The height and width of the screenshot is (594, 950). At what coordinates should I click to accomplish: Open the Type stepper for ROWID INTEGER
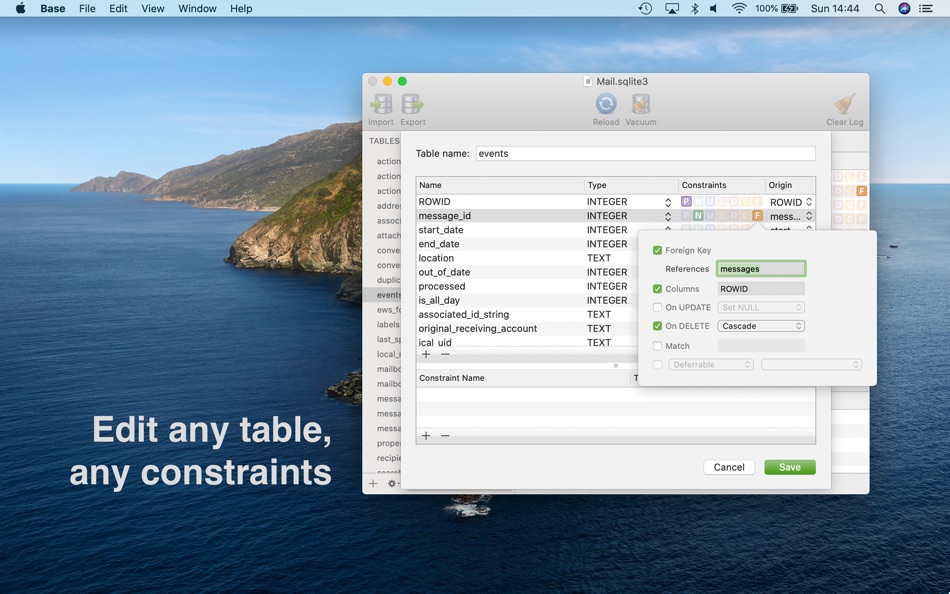[x=668, y=202]
